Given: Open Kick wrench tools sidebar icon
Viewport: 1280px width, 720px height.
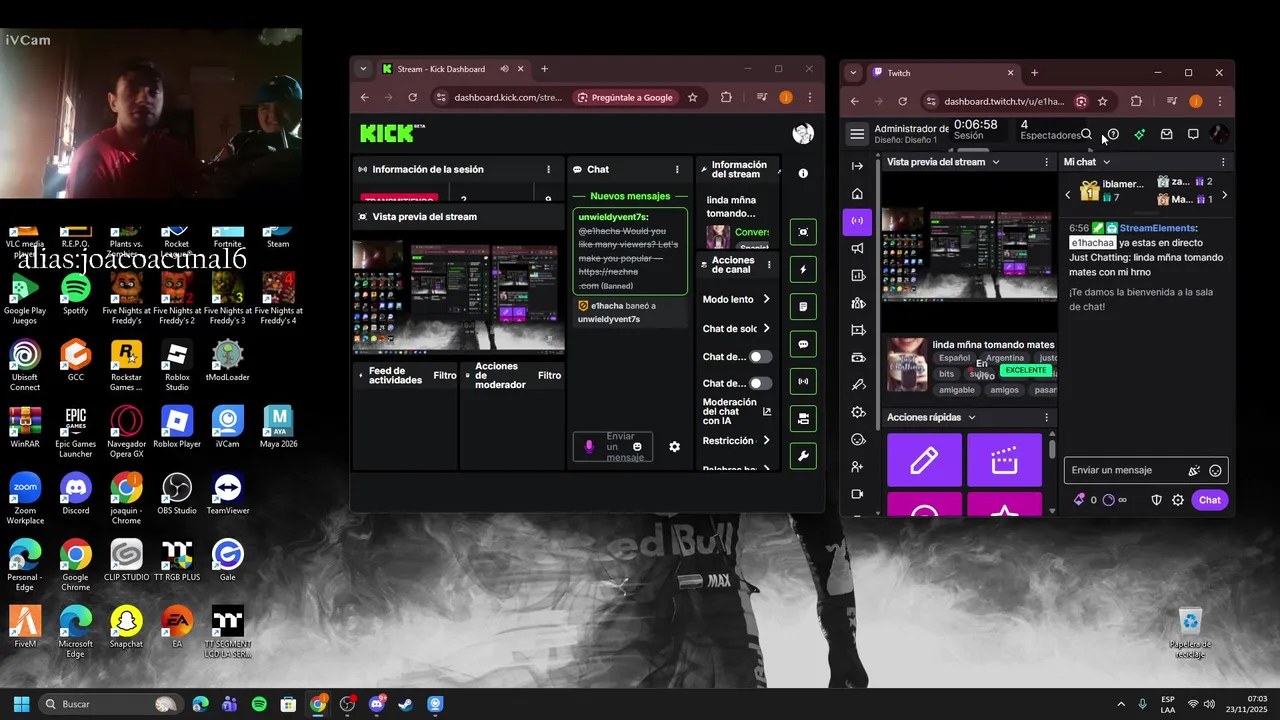Looking at the screenshot, I should [803, 456].
